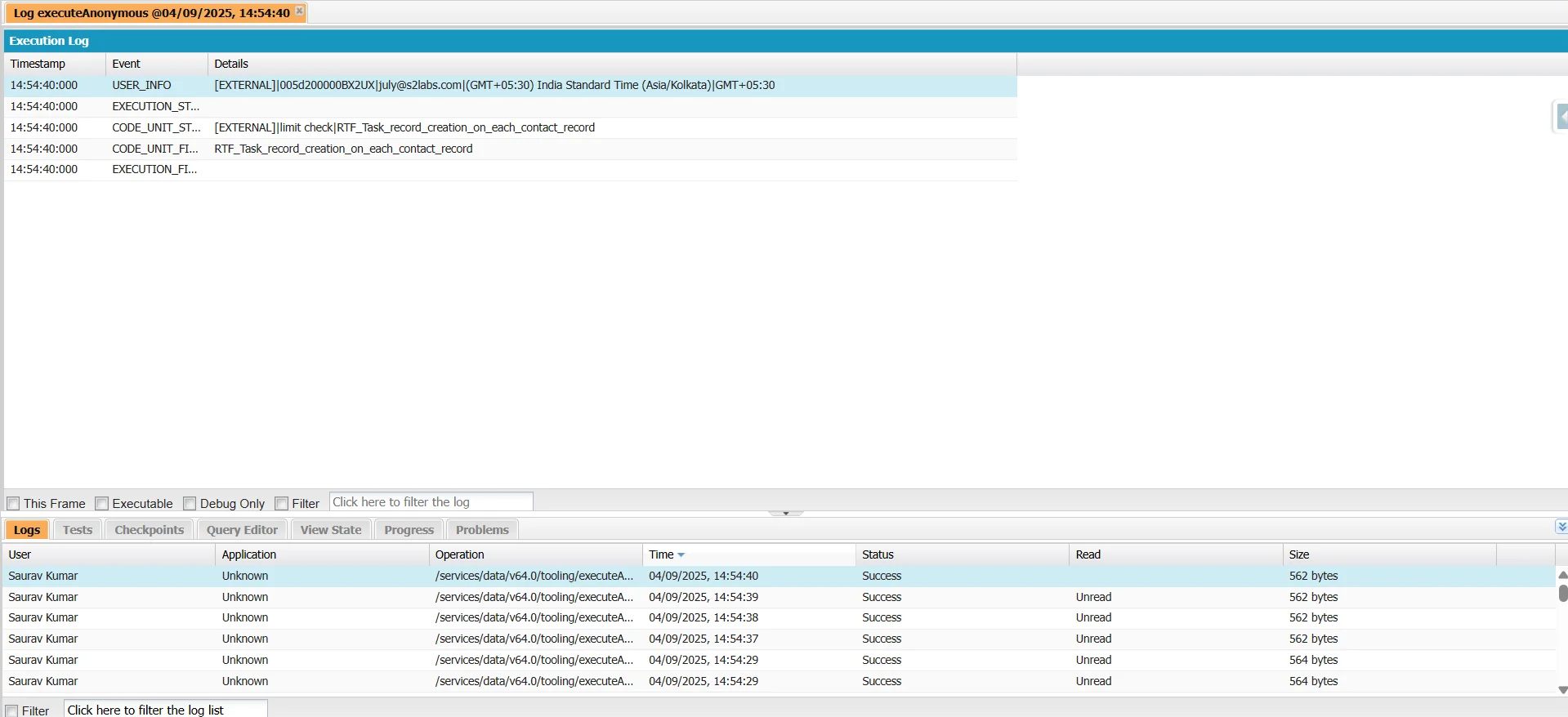Viewport: 1568px width, 717px height.
Task: Click the Details column header
Action: 612,64
